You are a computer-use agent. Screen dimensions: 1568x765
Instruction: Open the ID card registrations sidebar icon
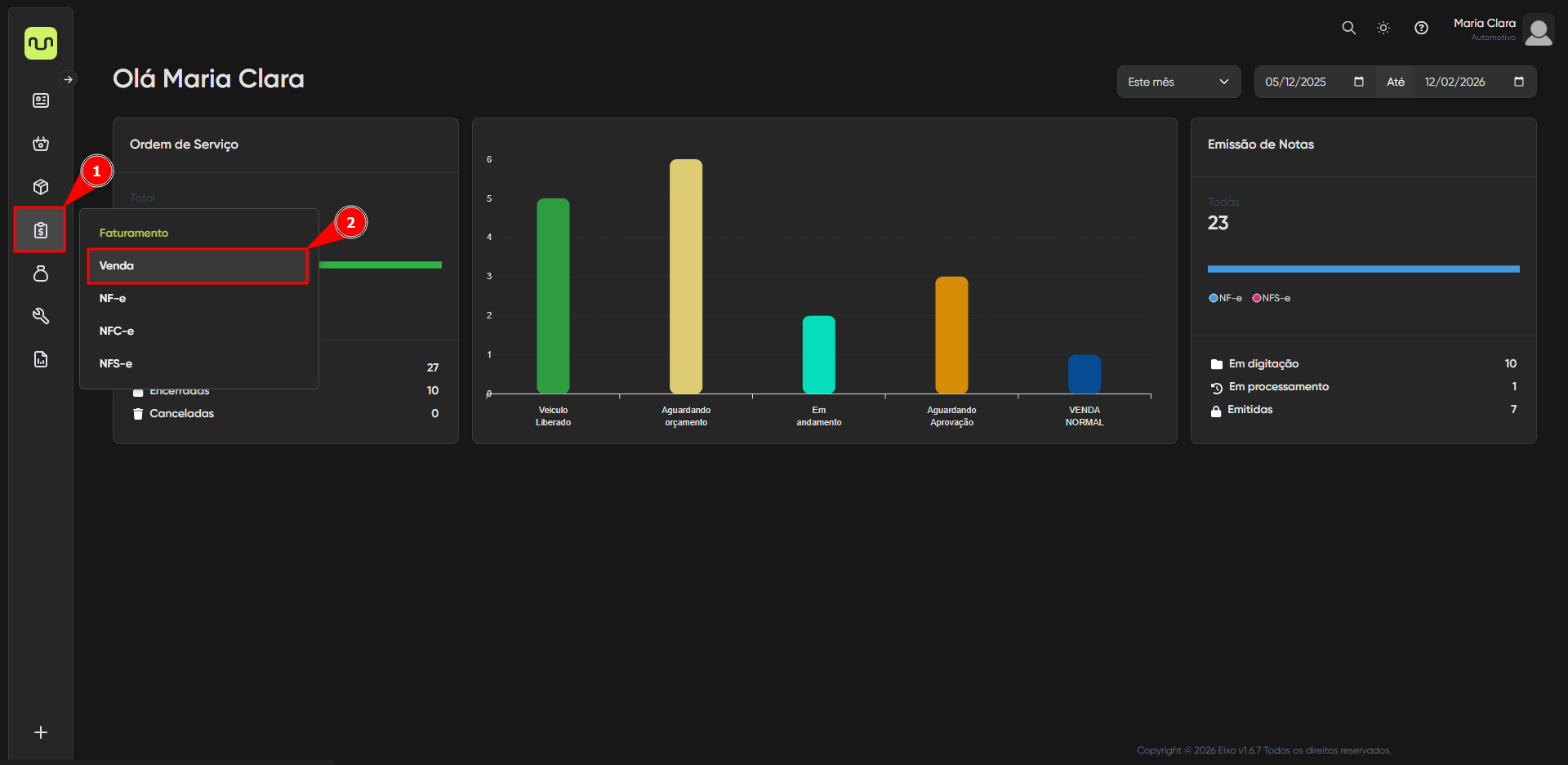click(x=40, y=100)
